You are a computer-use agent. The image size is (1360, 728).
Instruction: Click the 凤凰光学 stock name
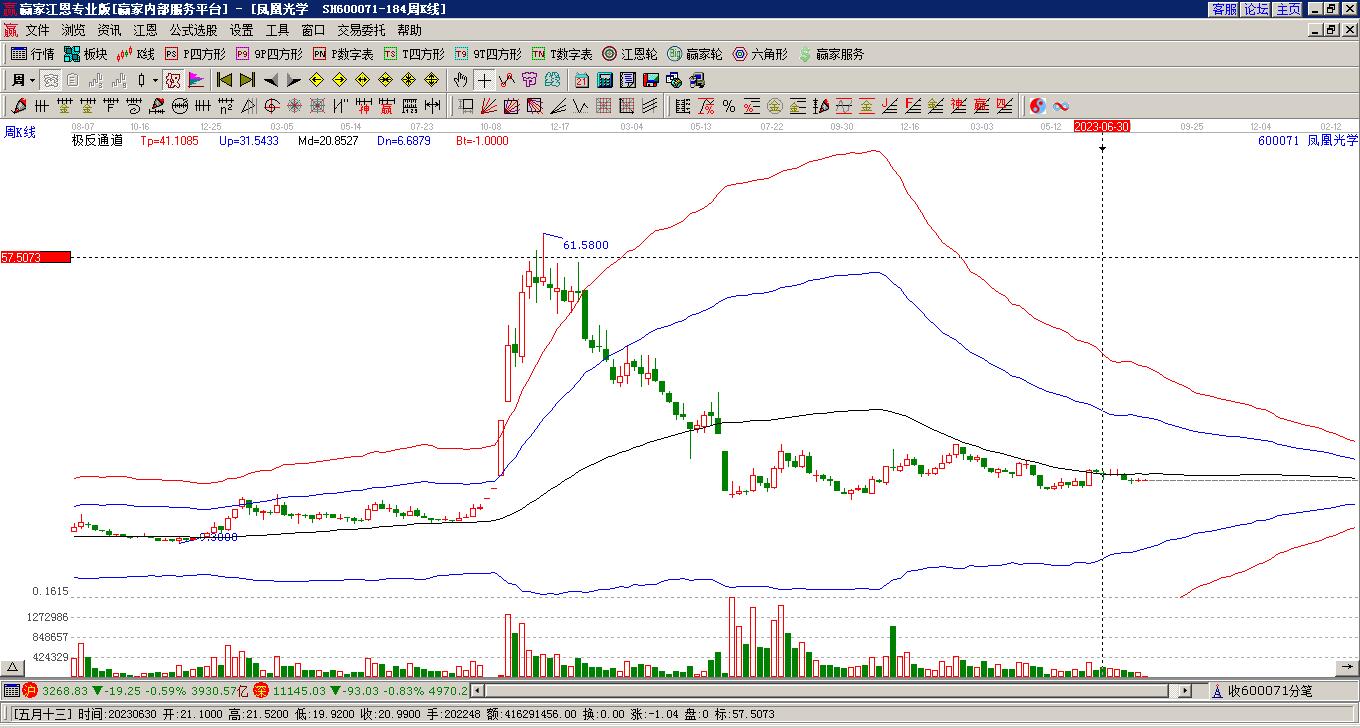pyautogui.click(x=1333, y=141)
